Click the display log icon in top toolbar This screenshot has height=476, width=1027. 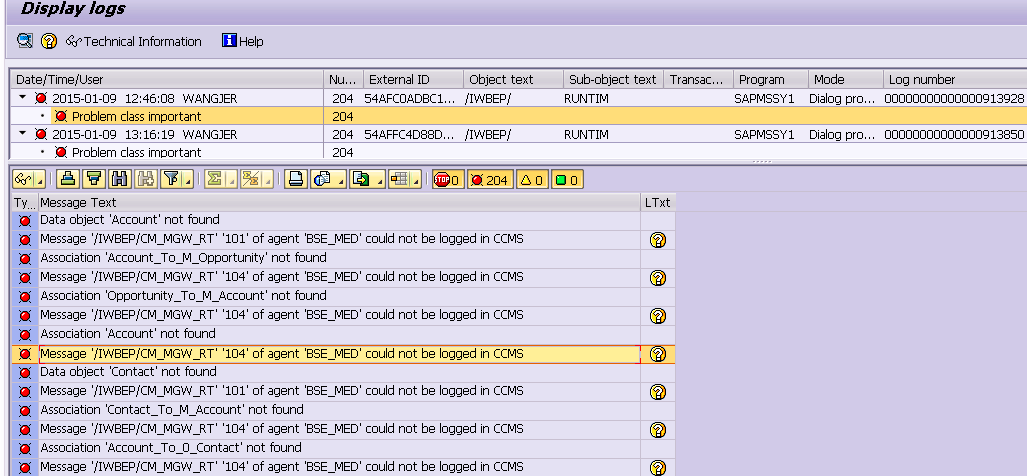pos(25,41)
